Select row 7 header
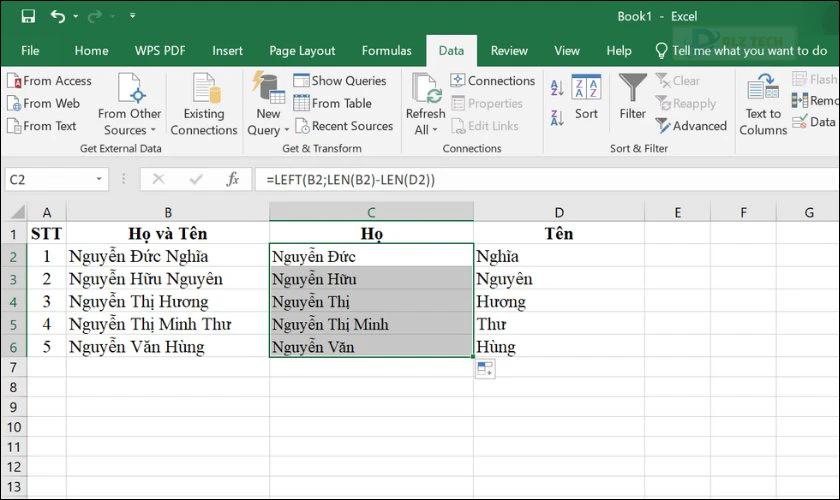Screen dimensions: 840x500 [14, 367]
